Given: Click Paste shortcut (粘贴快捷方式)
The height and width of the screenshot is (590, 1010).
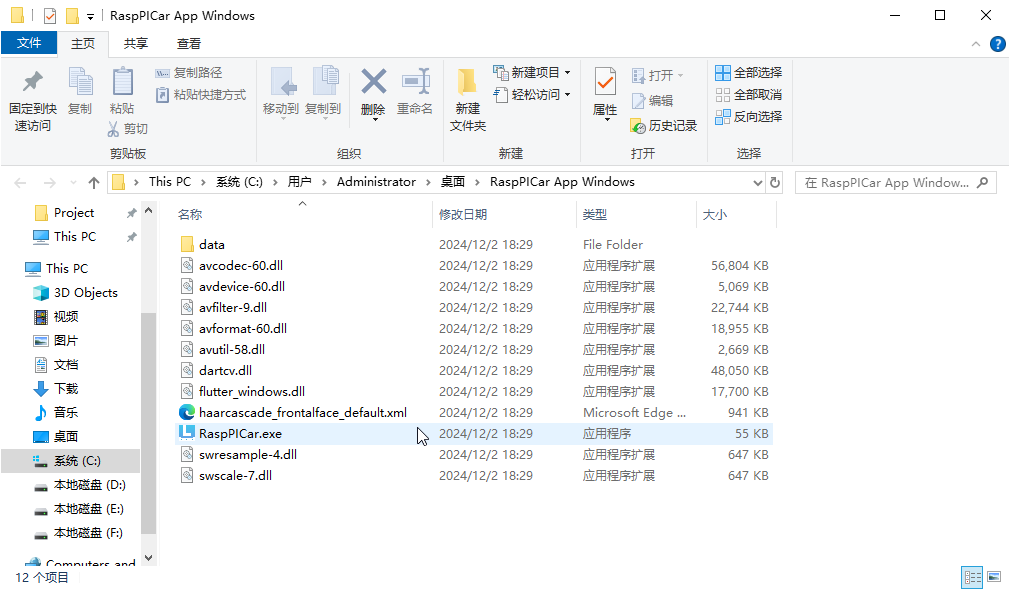Looking at the screenshot, I should [x=201, y=95].
